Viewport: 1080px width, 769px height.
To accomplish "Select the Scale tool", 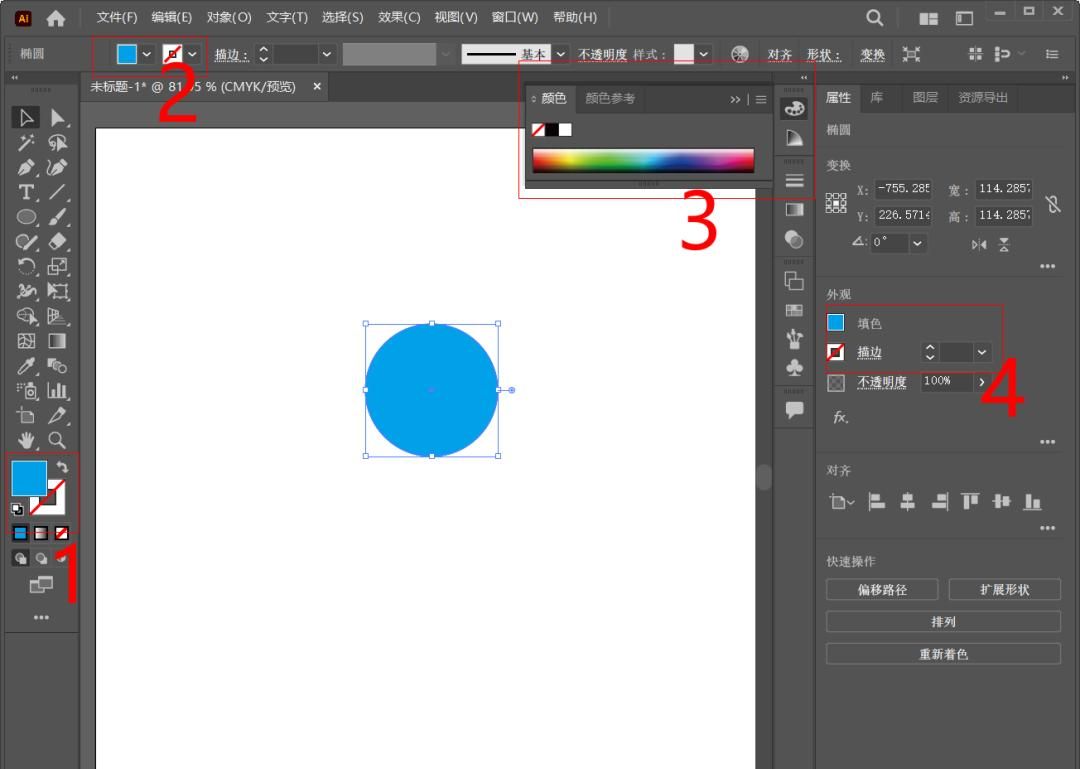I will [x=57, y=267].
